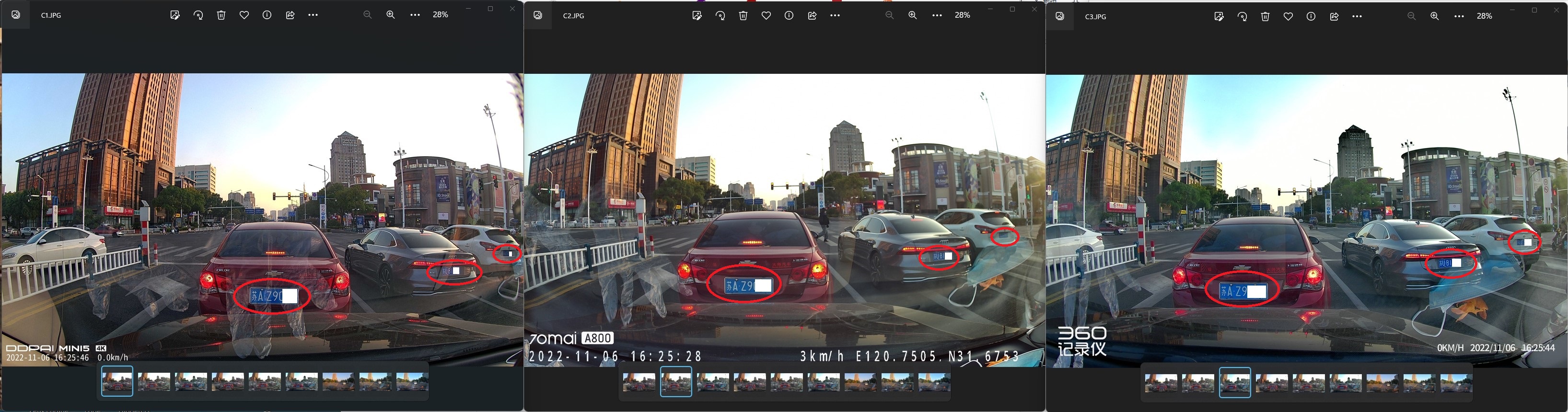Open the more menu beside Share in C1.JPG
Screen dimensions: 1568x412
(x=313, y=15)
